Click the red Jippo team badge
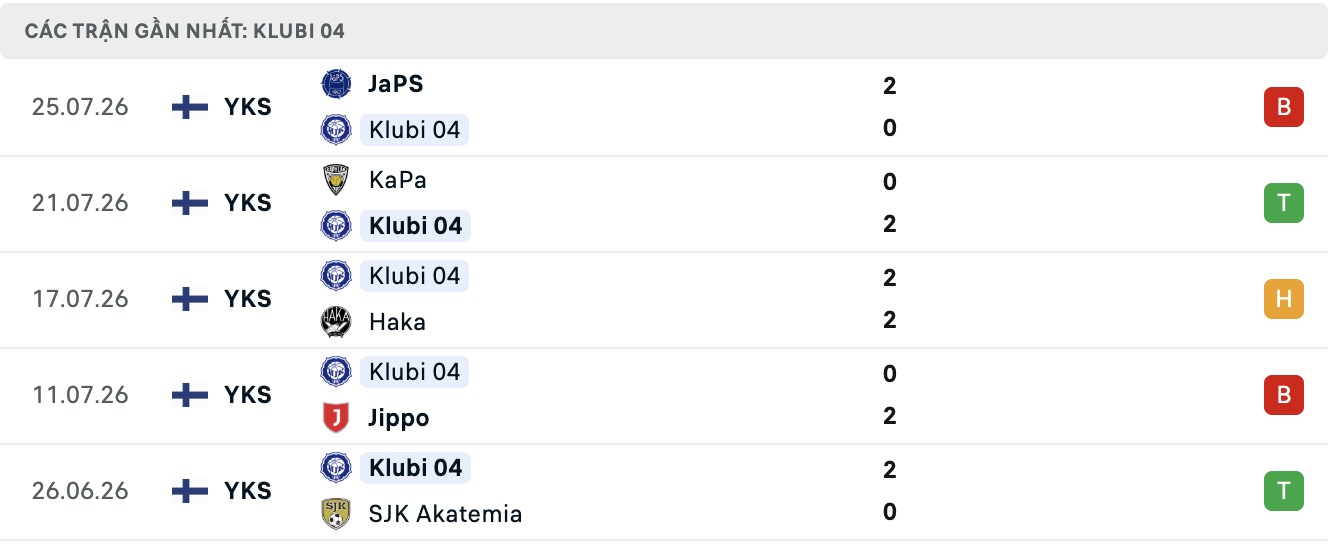This screenshot has width=1328, height=548. 336,418
